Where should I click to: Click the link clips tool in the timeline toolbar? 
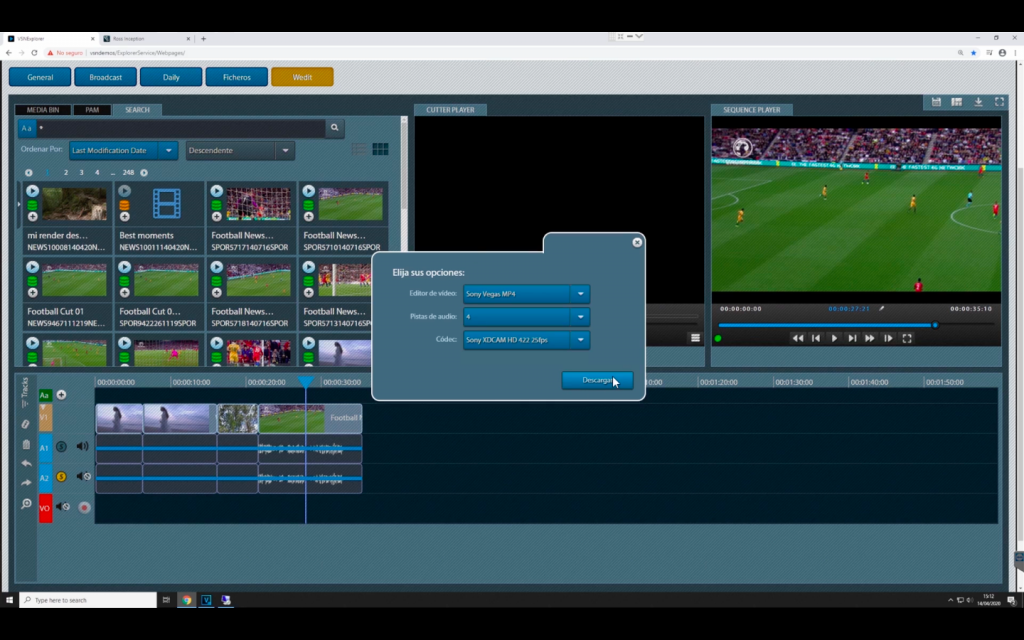[25, 424]
